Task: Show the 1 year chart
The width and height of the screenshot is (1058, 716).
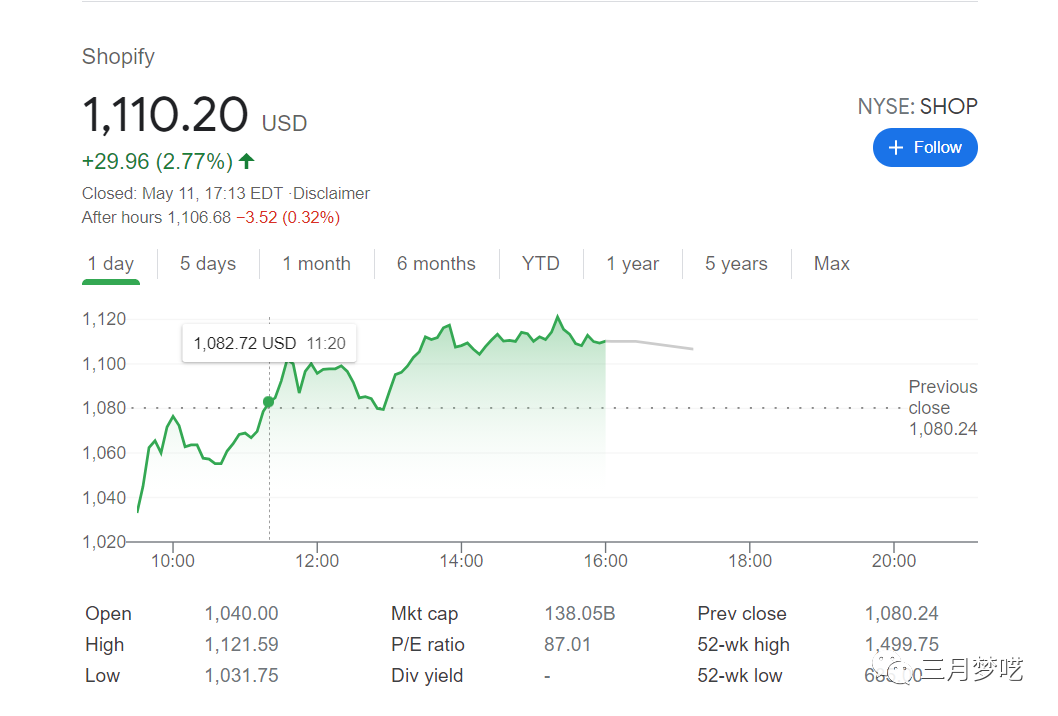Action: 632,264
